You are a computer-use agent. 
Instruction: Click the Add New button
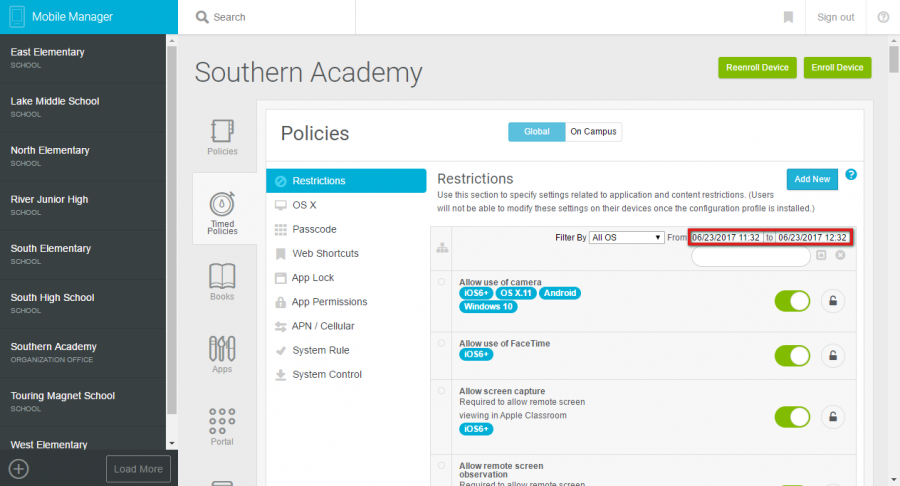[811, 179]
